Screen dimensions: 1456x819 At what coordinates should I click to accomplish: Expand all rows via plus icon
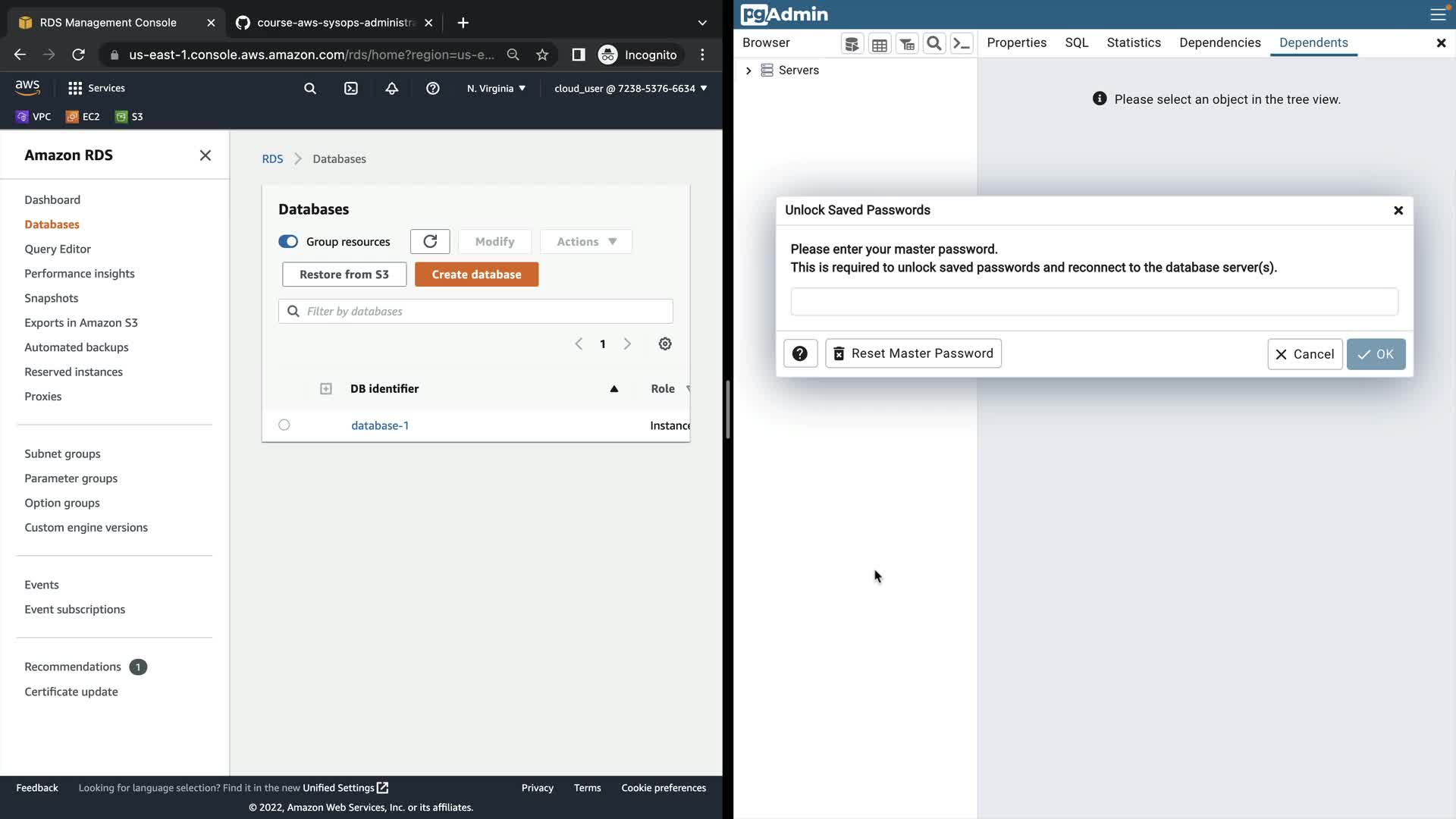point(325,389)
